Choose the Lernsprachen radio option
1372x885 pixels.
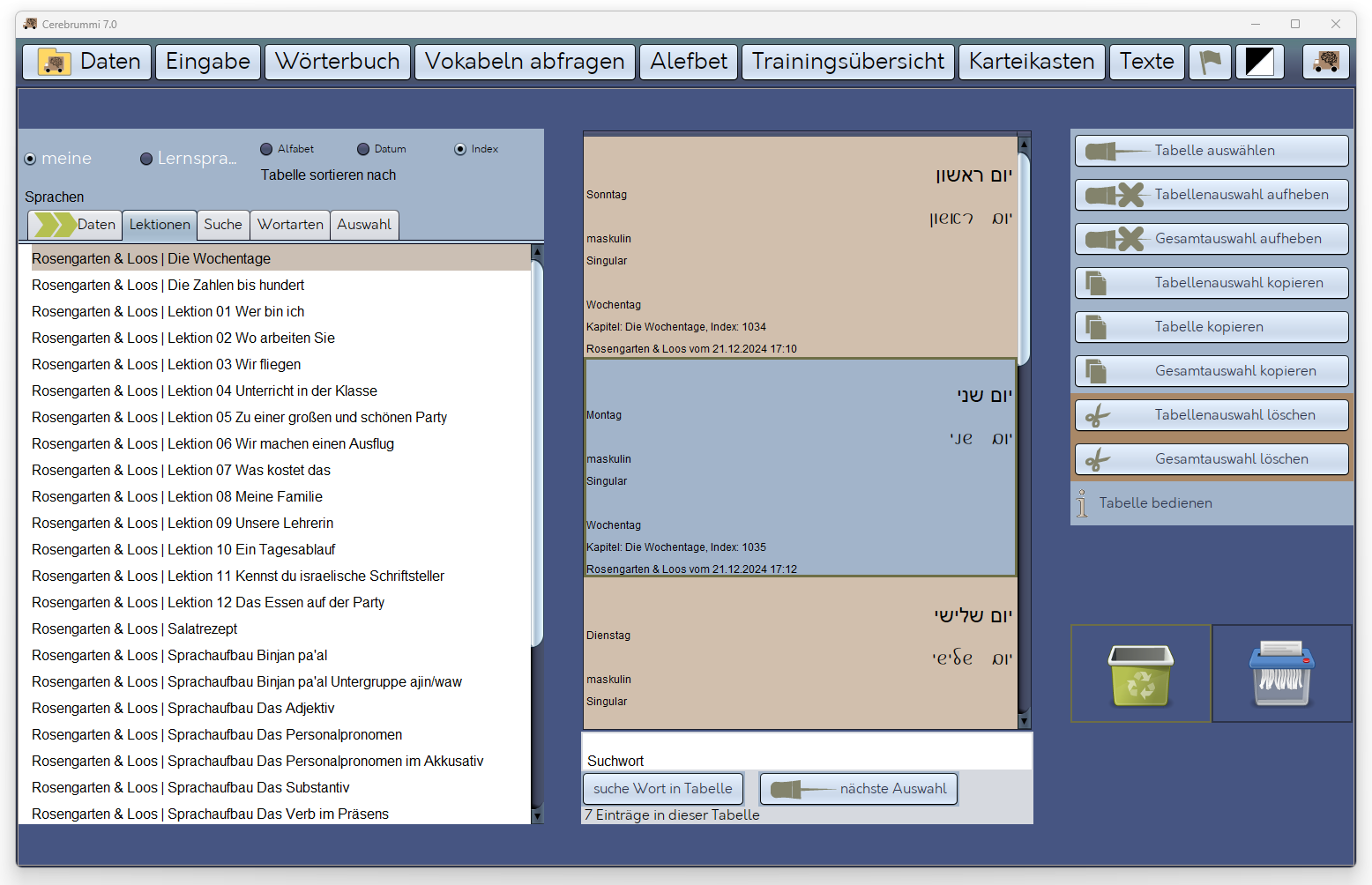146,159
